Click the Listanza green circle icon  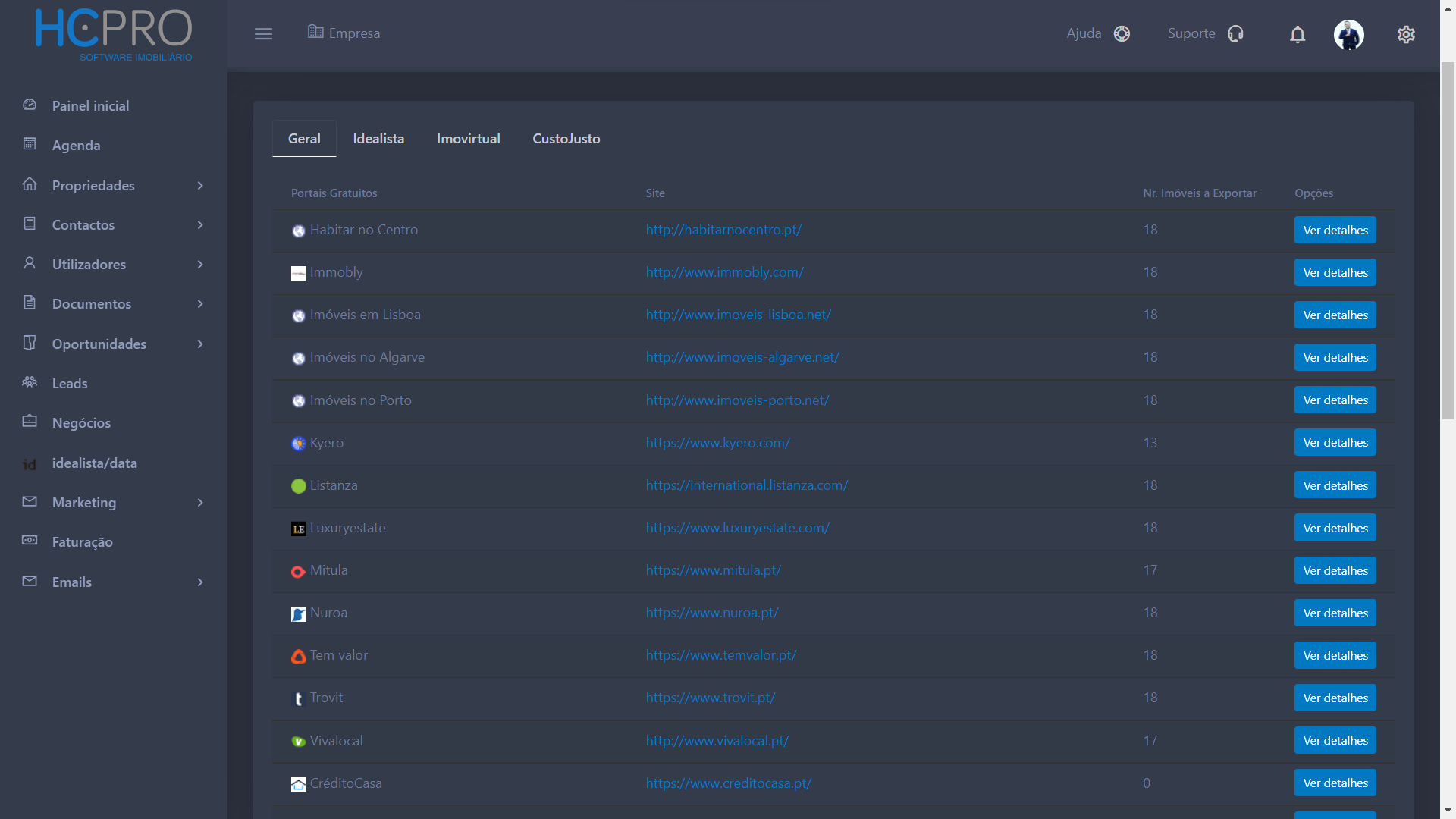tap(299, 486)
